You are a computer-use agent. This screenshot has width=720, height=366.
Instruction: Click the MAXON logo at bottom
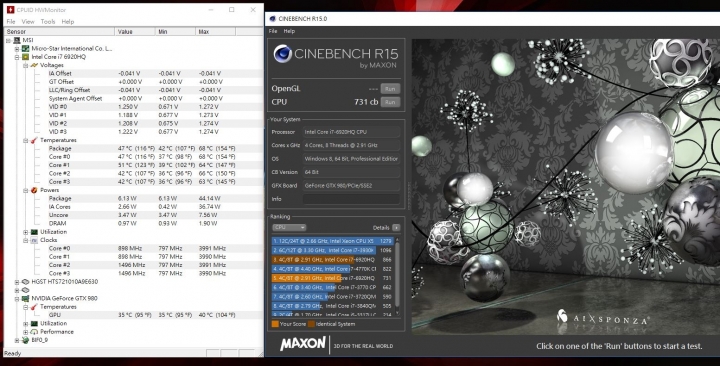303,344
